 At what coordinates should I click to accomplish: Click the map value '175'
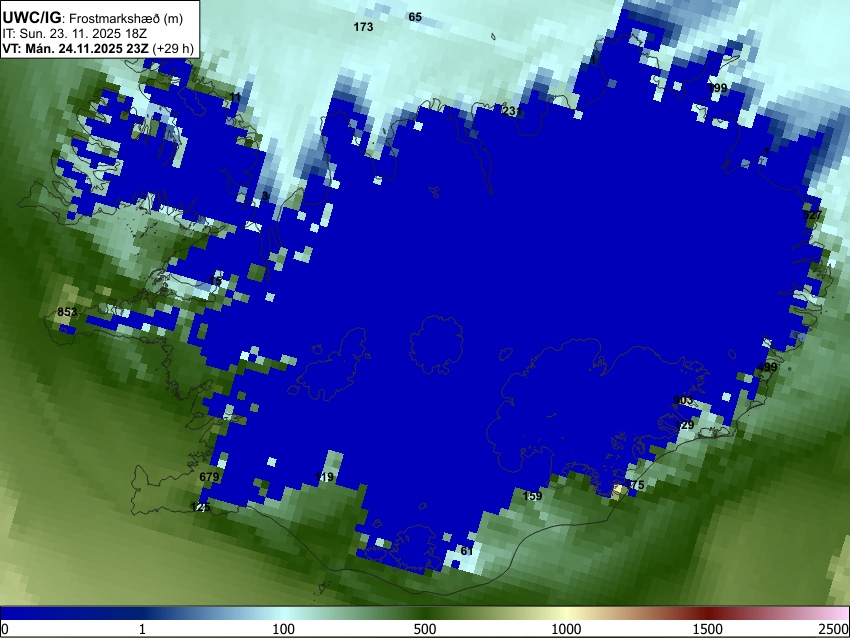pos(635,485)
